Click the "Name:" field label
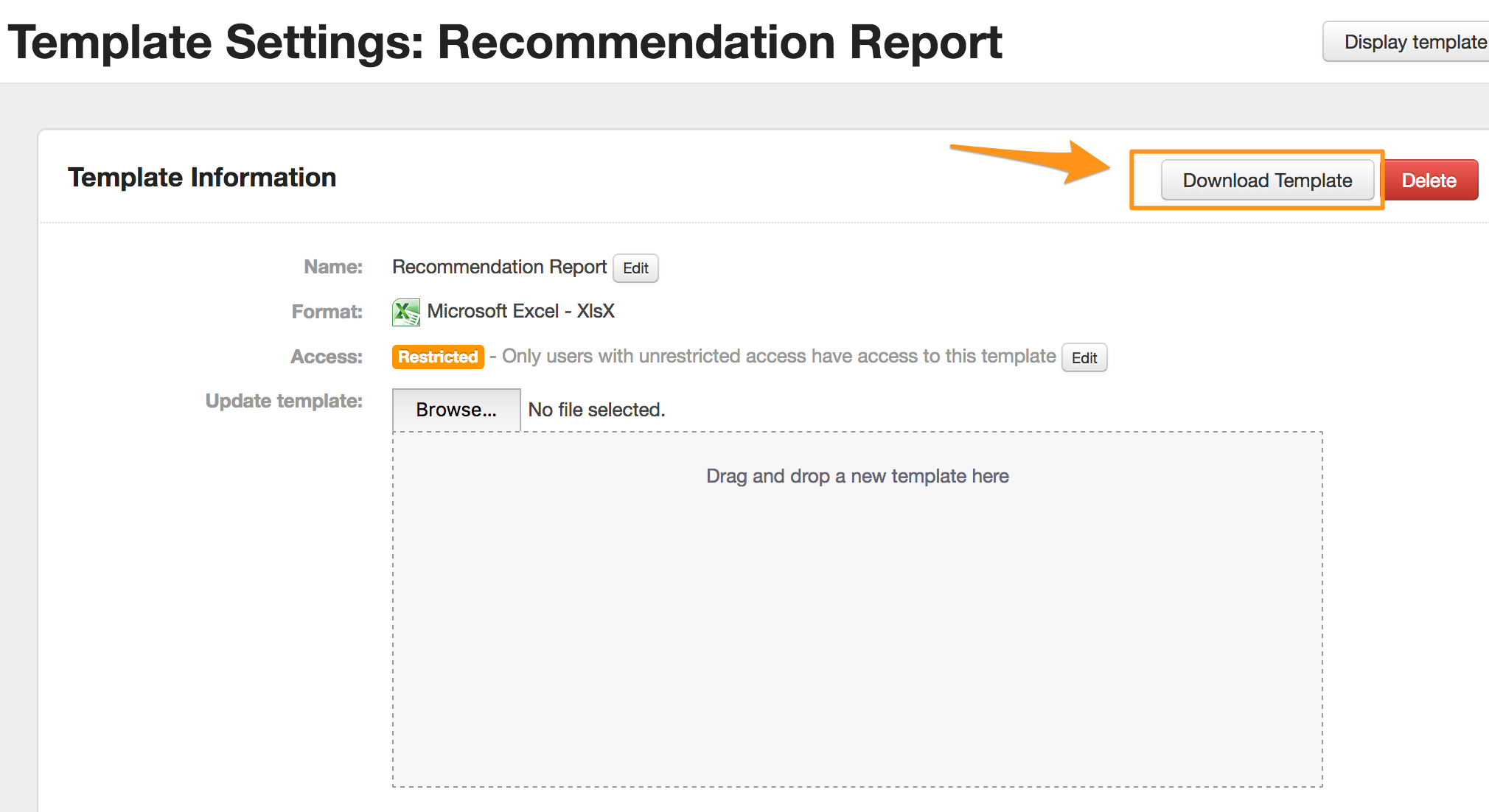1489x812 pixels. [333, 267]
